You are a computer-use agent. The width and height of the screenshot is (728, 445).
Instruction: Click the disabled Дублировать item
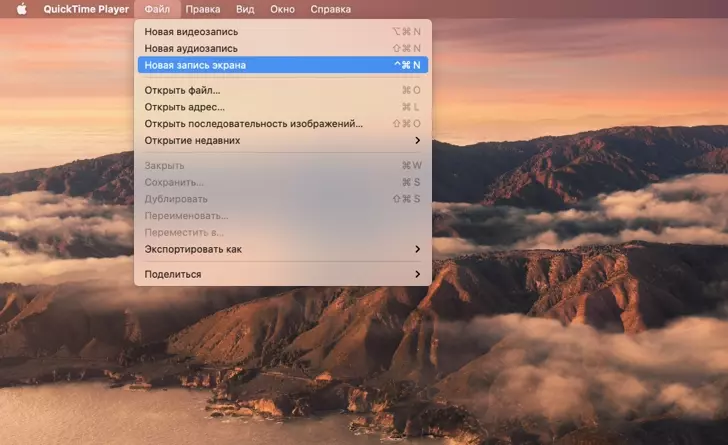(283, 199)
